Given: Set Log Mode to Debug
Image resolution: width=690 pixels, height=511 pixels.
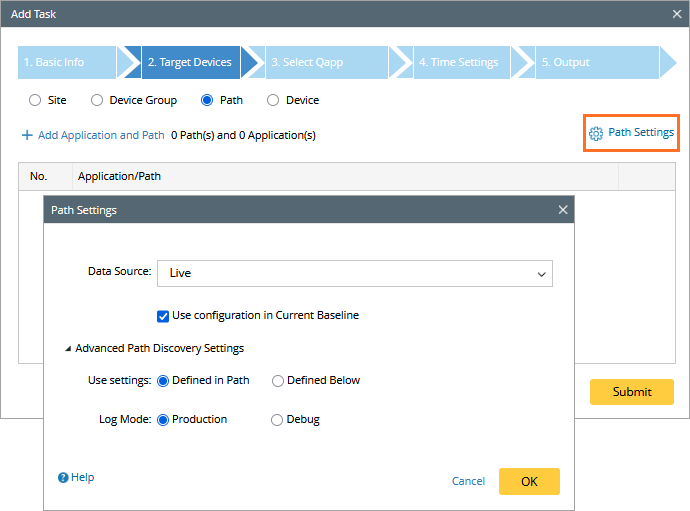Looking at the screenshot, I should pos(277,420).
